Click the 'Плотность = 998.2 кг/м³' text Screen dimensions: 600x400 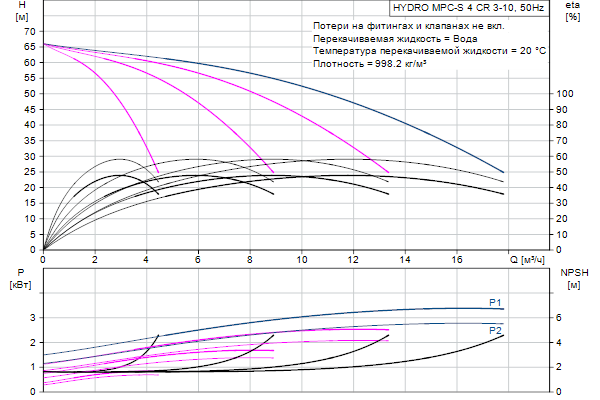click(372, 63)
